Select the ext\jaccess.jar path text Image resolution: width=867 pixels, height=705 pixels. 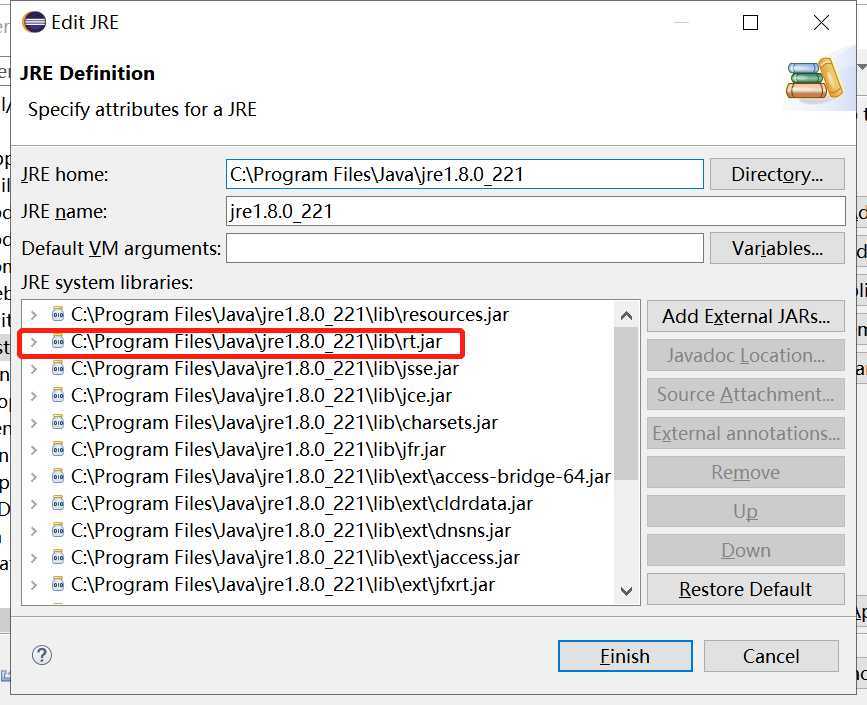pos(295,557)
